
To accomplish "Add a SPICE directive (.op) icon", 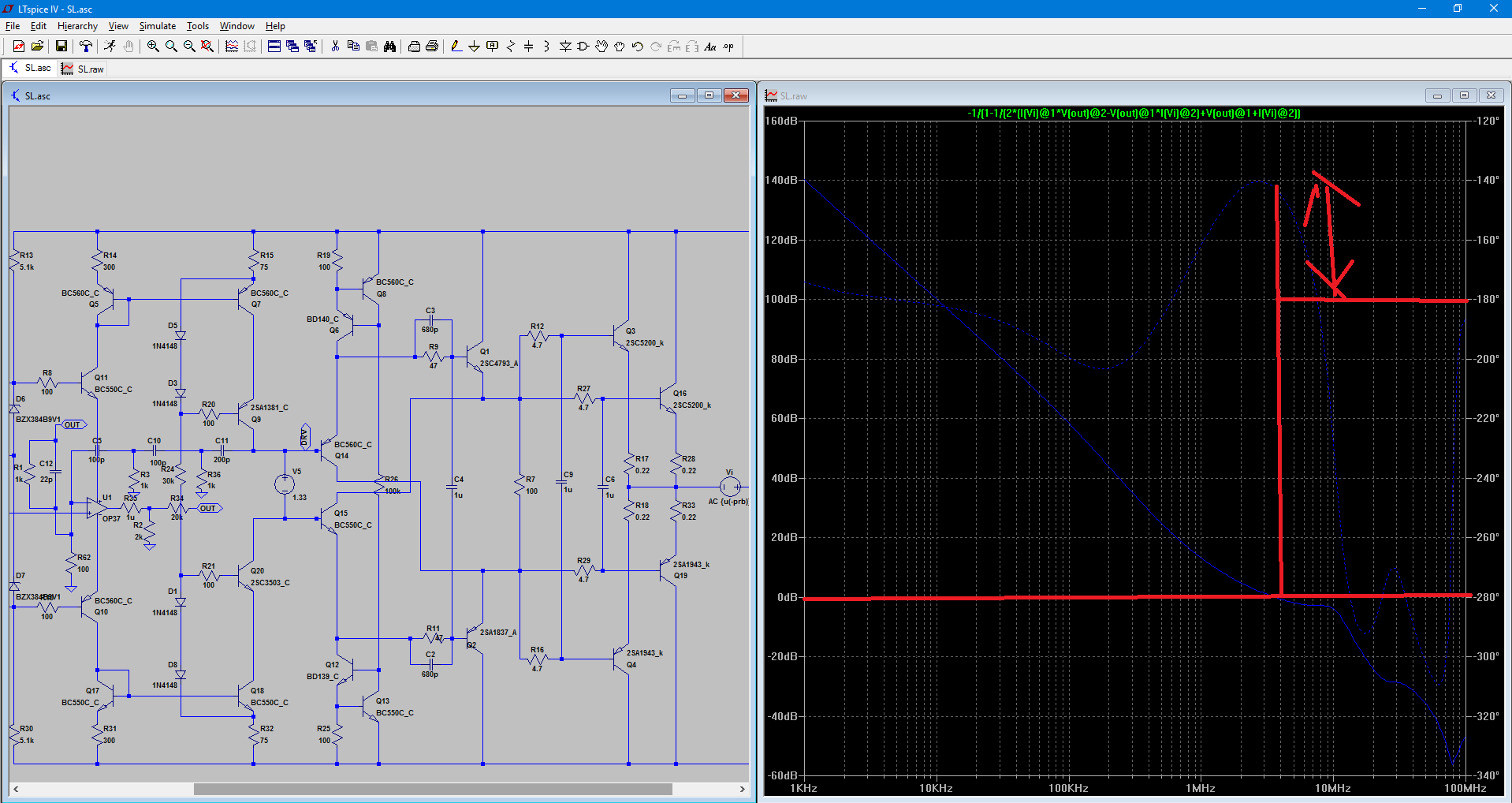I will [x=728, y=47].
